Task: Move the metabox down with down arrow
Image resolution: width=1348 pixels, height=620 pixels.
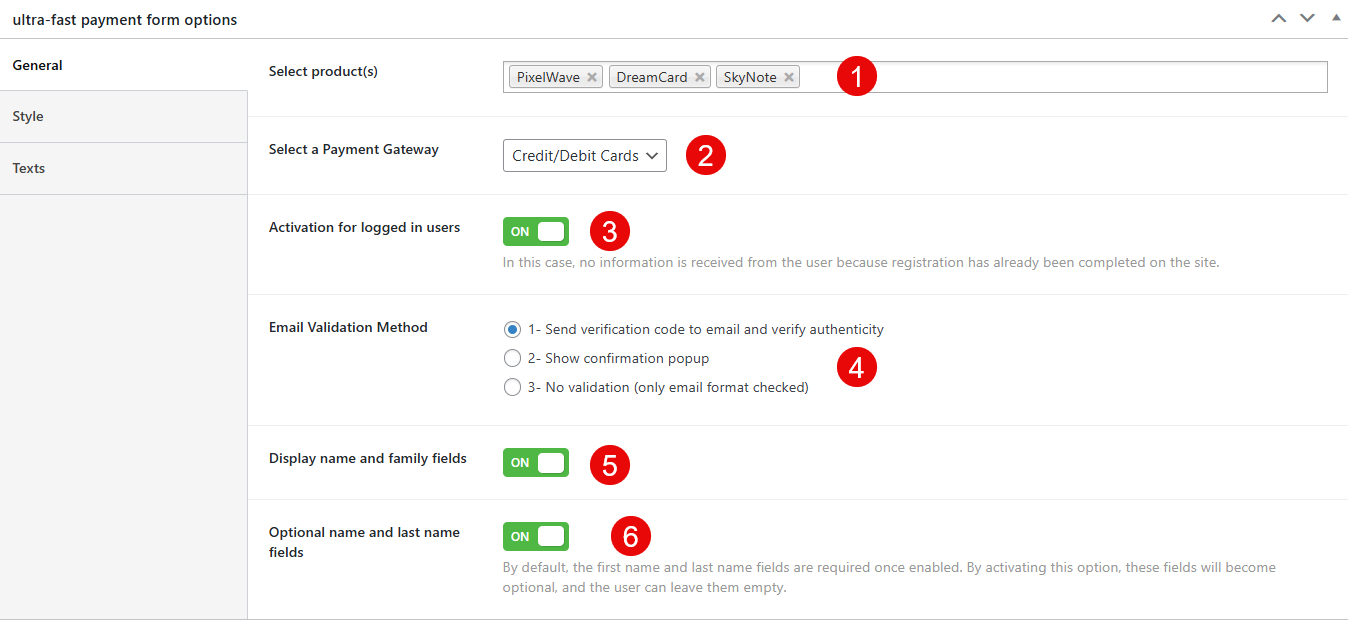Action: pyautogui.click(x=1307, y=19)
